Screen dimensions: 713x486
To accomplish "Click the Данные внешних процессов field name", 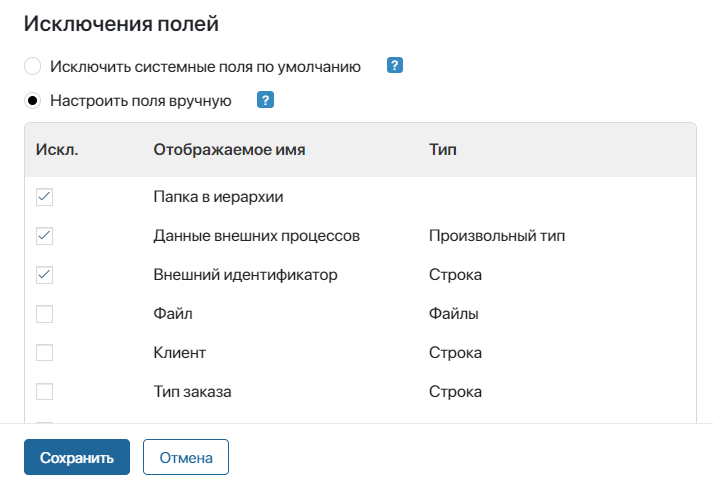I will 256,236.
